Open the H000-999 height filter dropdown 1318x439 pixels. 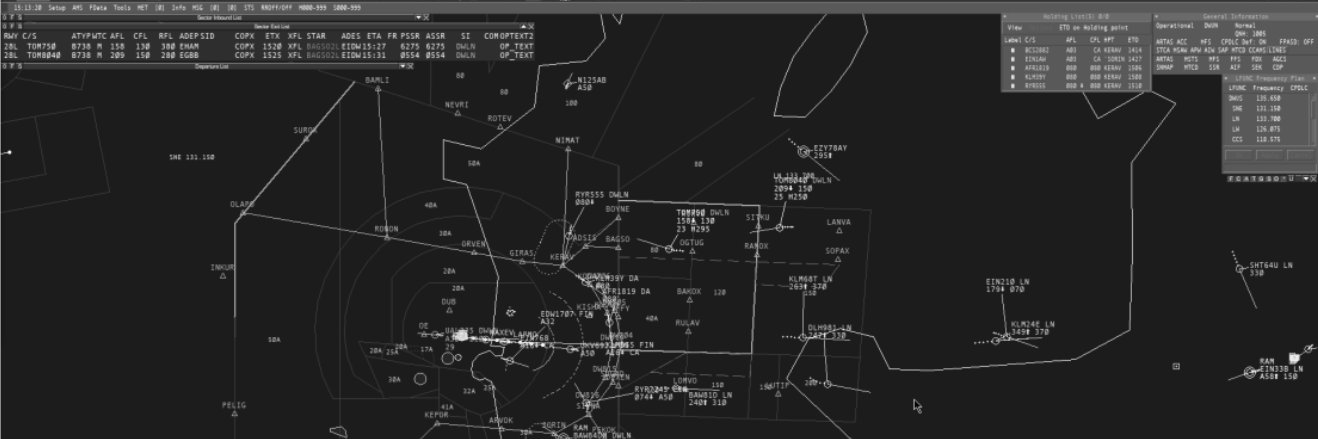click(311, 7)
